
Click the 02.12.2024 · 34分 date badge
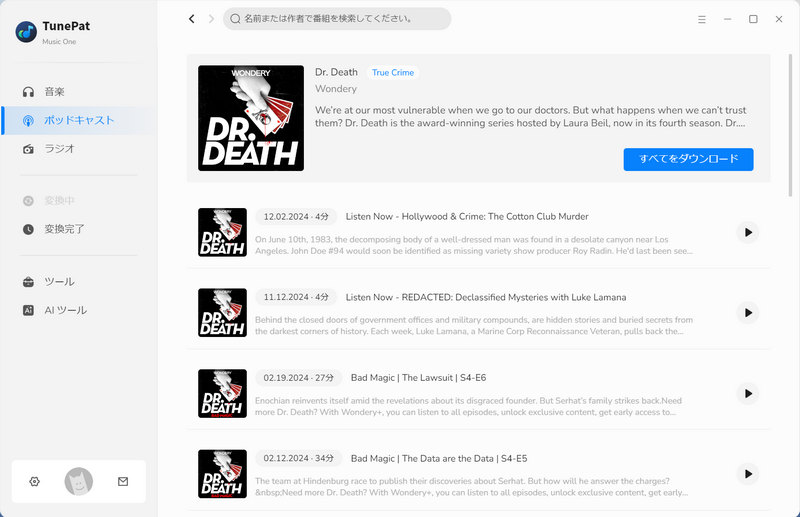coord(298,458)
